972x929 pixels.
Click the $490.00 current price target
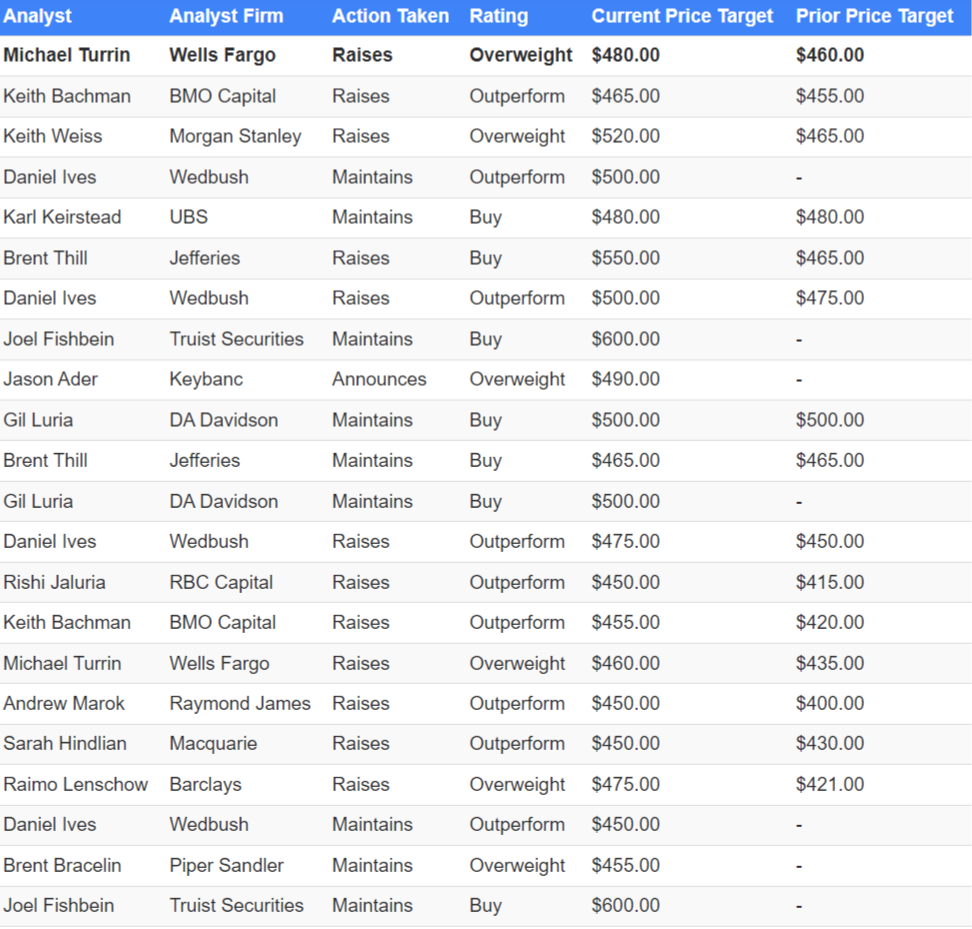pos(625,379)
